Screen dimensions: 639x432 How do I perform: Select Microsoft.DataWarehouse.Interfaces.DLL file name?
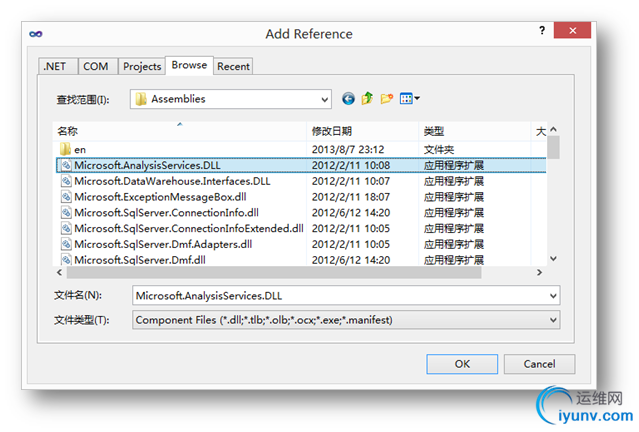coord(172,181)
